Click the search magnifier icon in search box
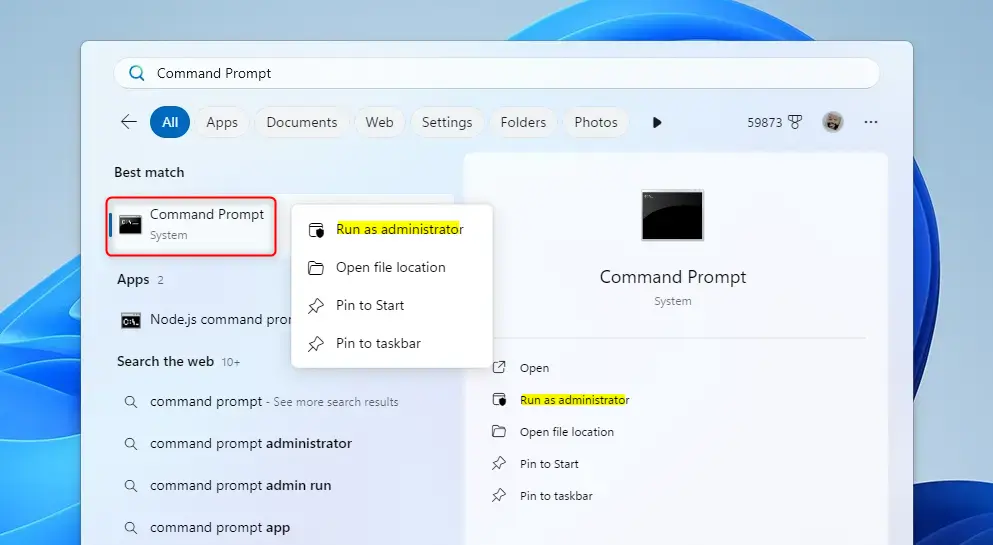993x545 pixels. click(x=137, y=73)
